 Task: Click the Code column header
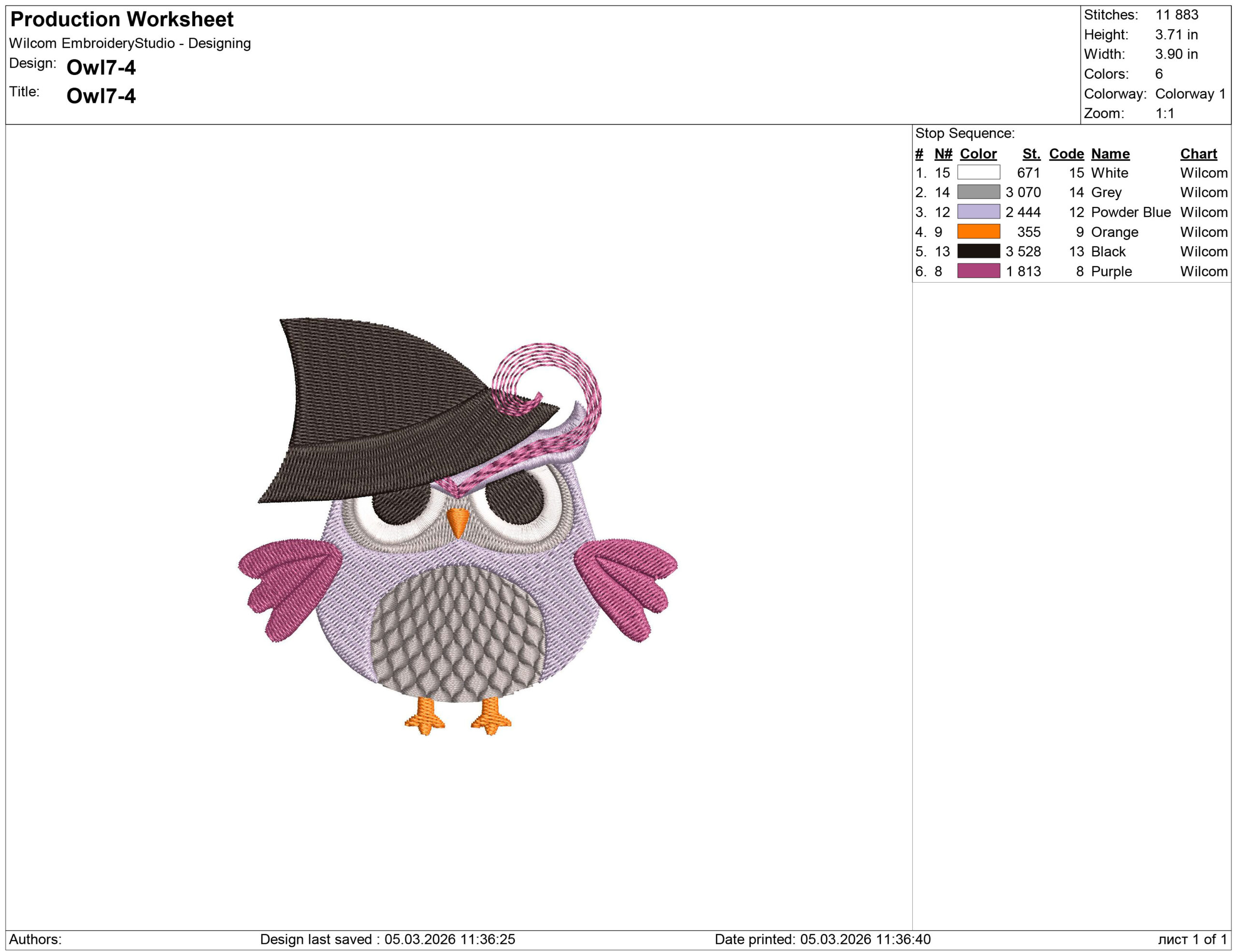point(1066,154)
